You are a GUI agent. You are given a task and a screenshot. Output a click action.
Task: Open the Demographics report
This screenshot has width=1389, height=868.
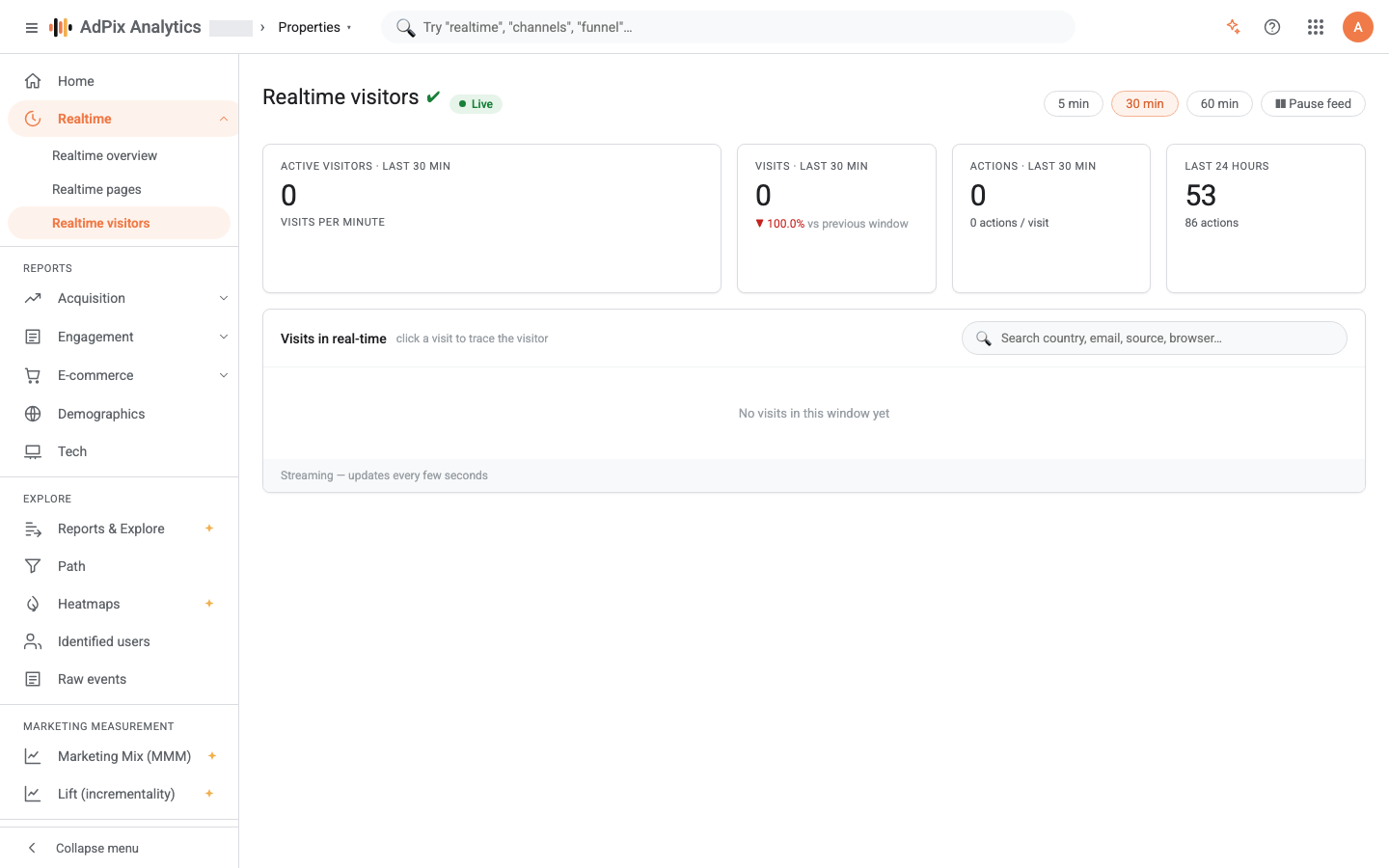pos(120,414)
